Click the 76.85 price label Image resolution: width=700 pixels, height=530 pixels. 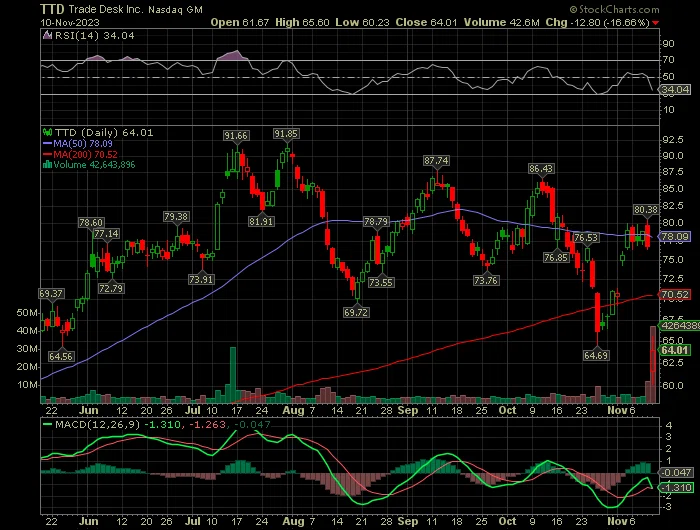(556, 257)
